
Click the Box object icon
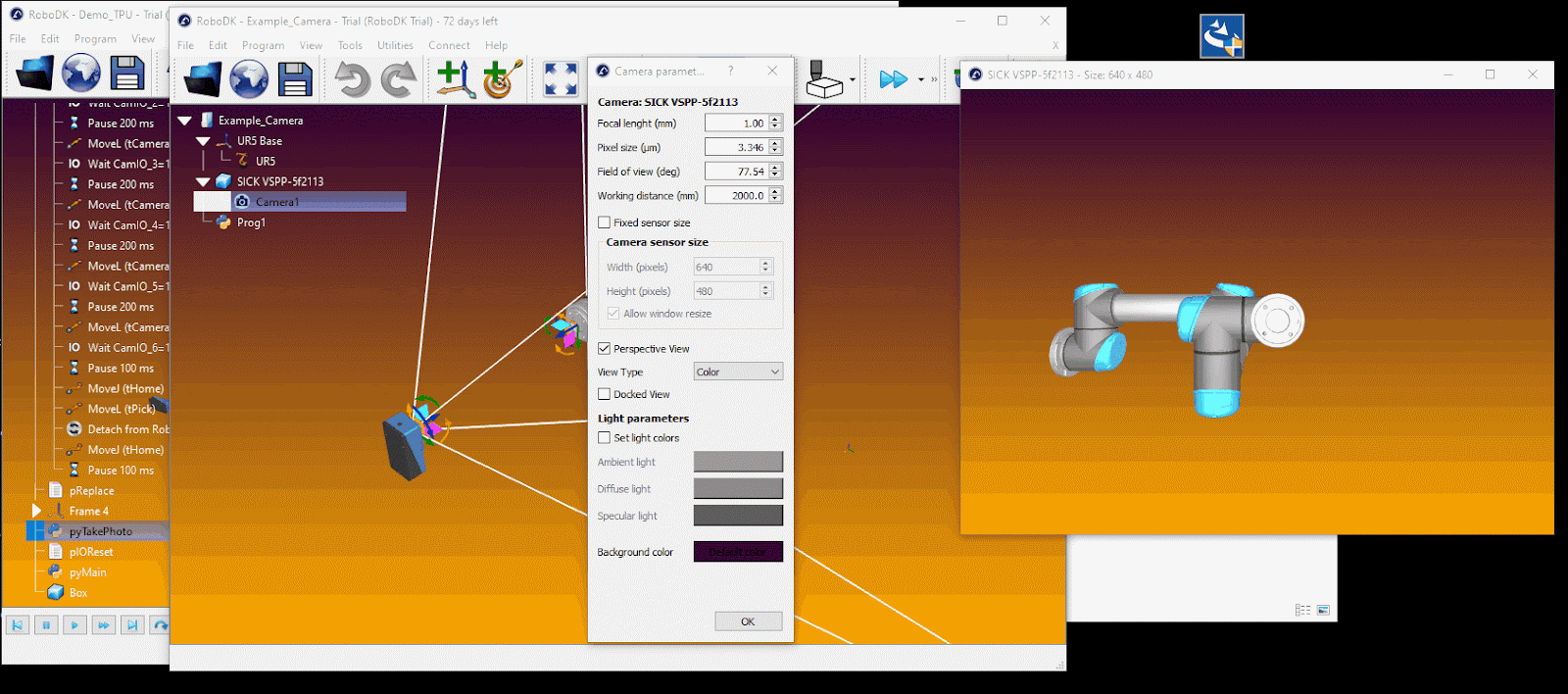coord(56,592)
